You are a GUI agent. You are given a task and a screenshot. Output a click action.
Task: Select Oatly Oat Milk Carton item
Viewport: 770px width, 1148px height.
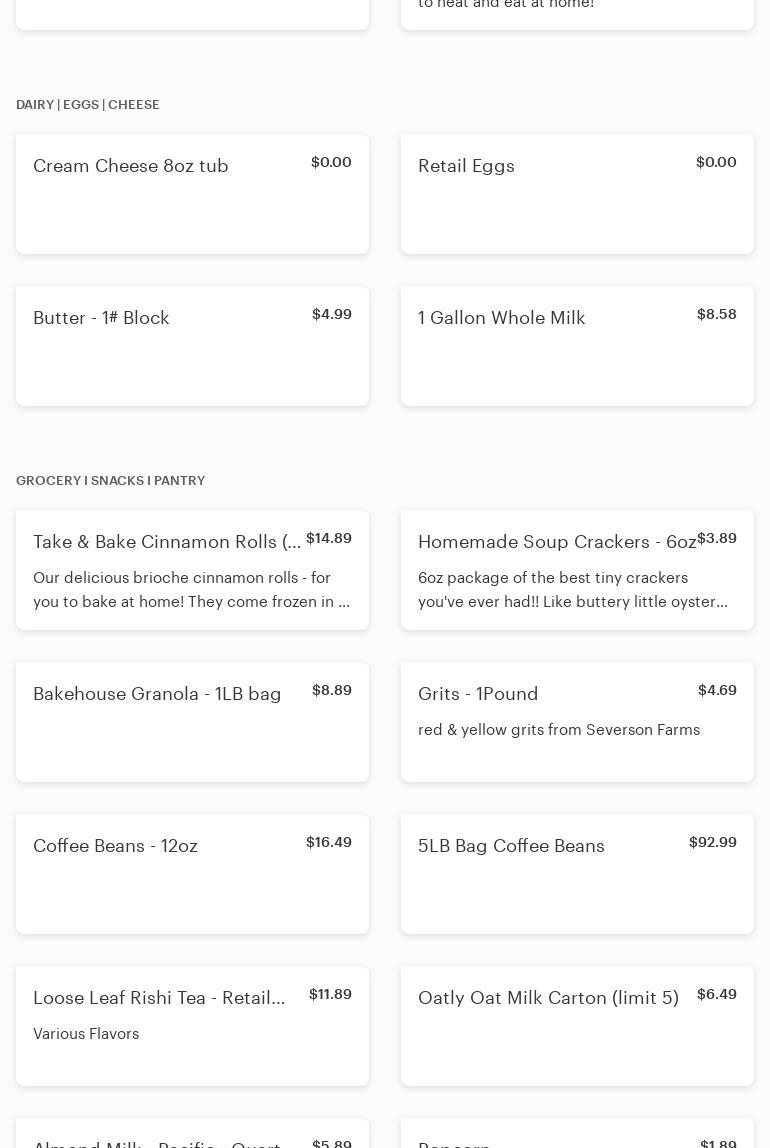click(578, 1026)
